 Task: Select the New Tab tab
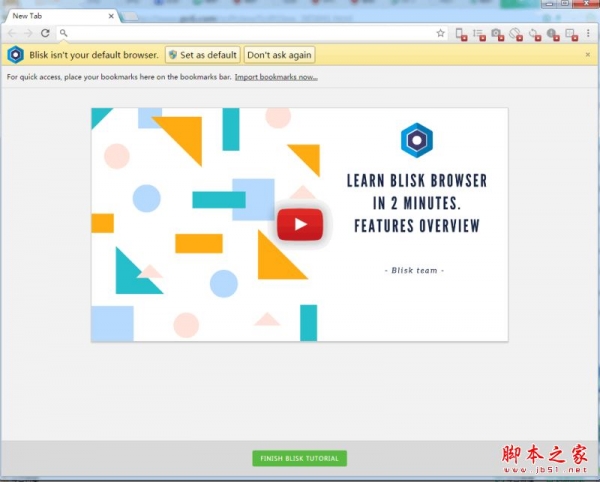click(x=61, y=16)
